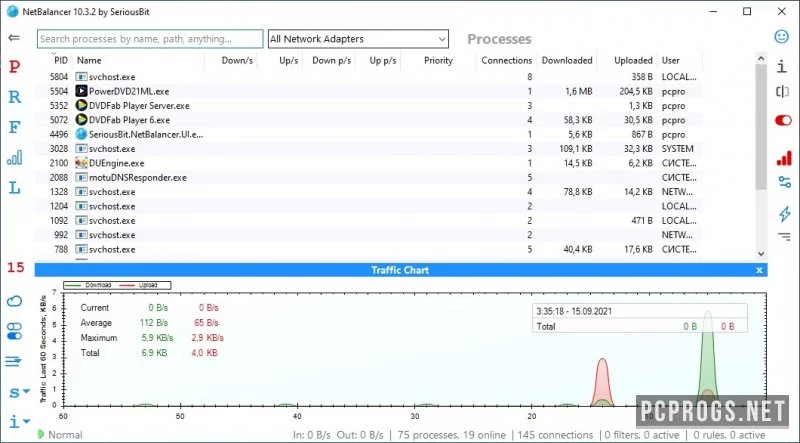Sort by PID column header
Image resolution: width=800 pixels, height=443 pixels.
[61, 60]
